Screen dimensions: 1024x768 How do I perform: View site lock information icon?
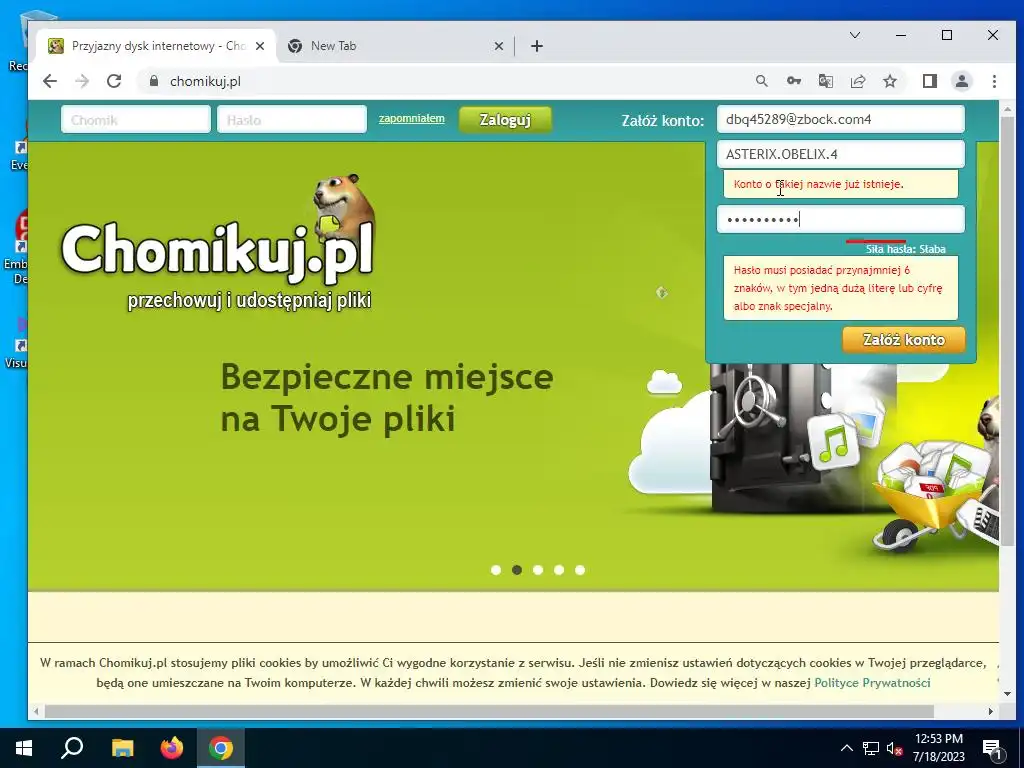point(154,81)
